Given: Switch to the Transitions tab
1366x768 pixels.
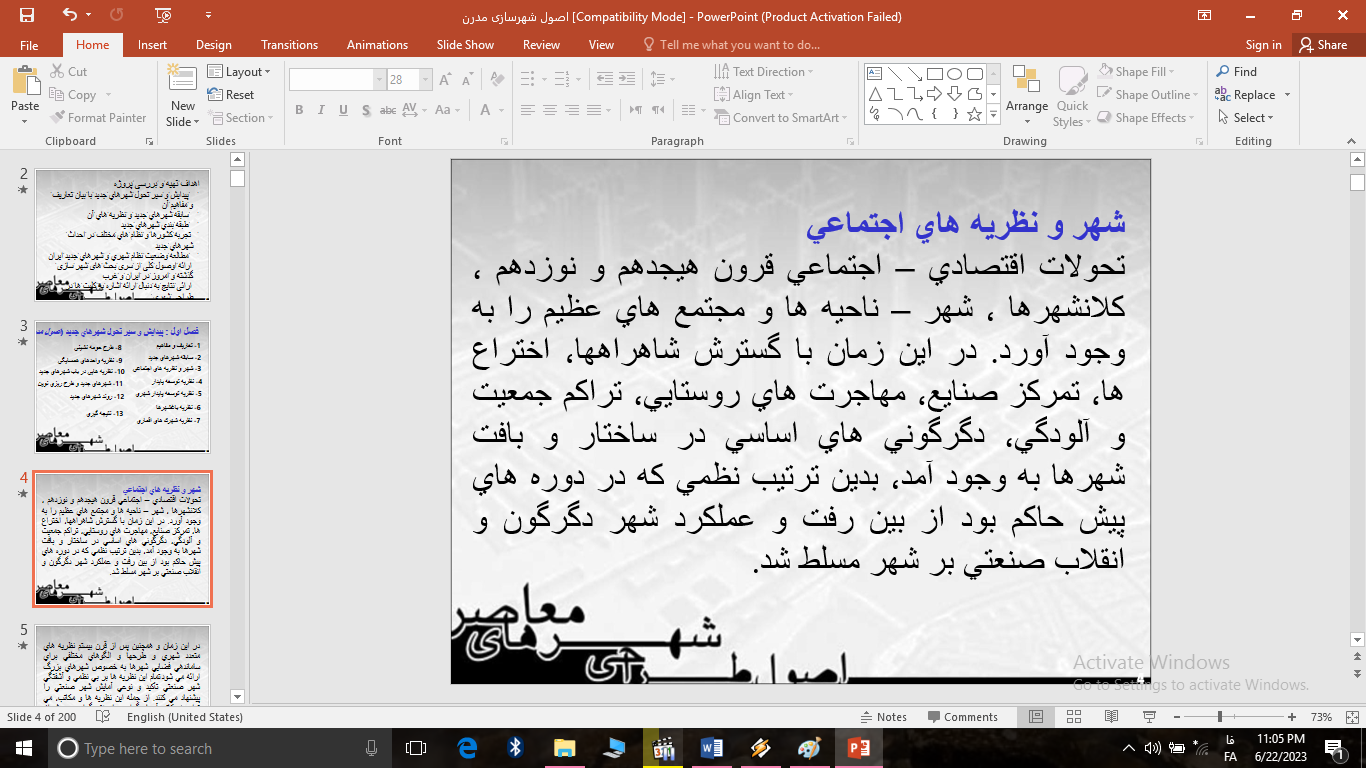Looking at the screenshot, I should [x=289, y=45].
